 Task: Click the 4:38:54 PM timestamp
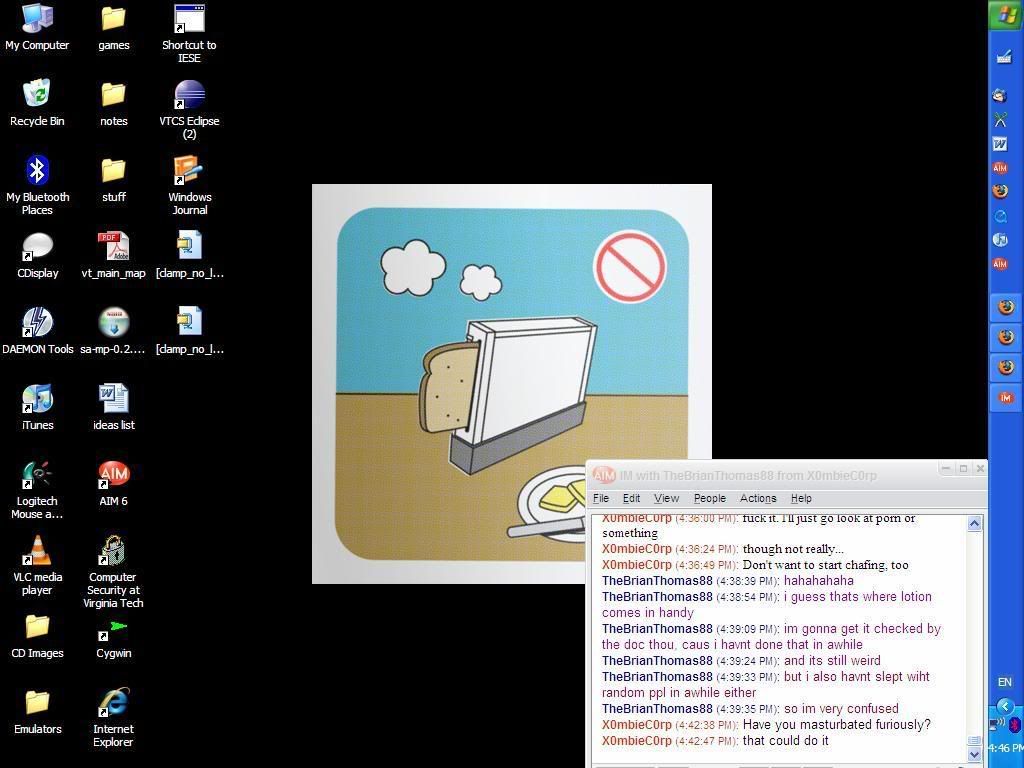pos(748,597)
